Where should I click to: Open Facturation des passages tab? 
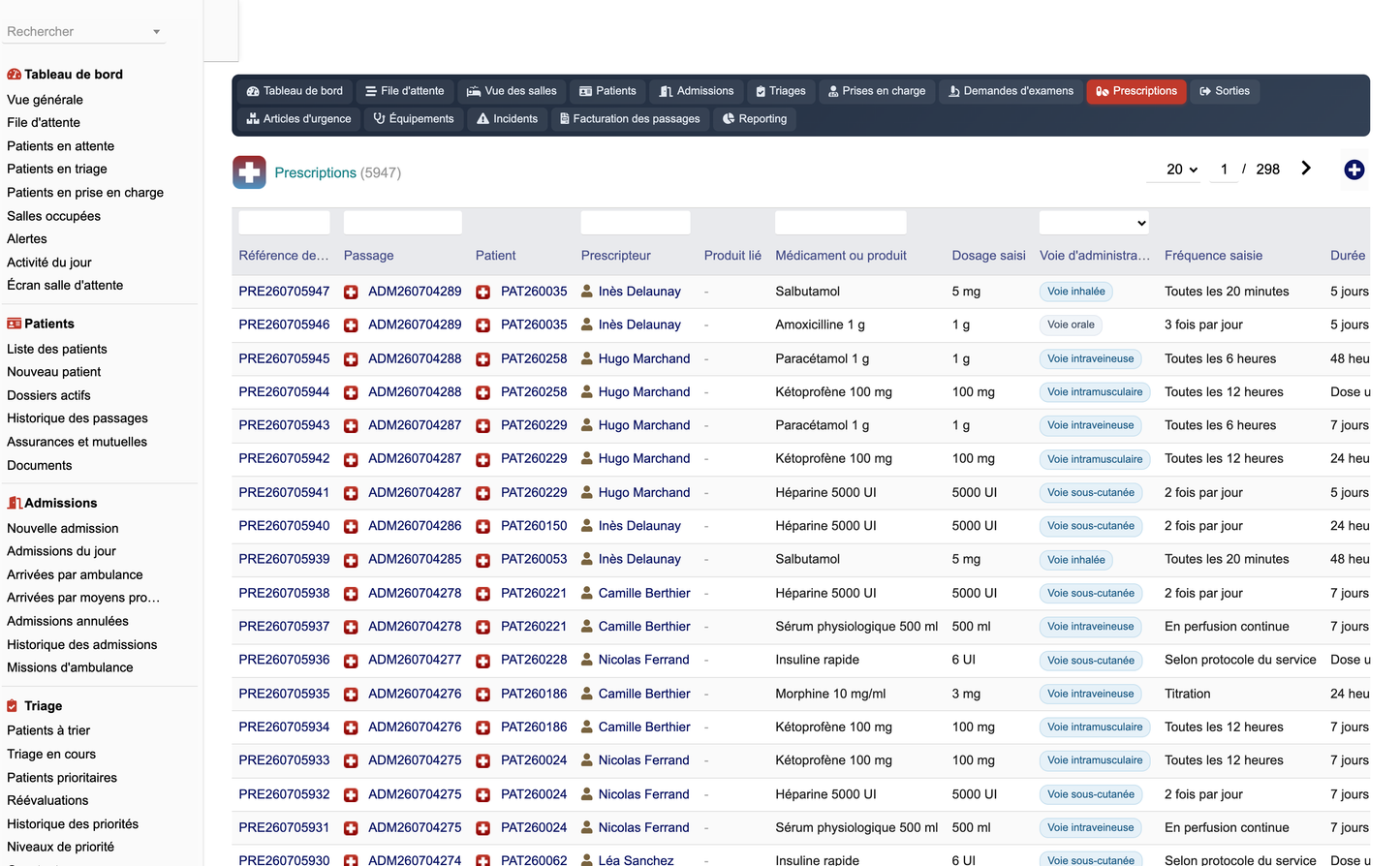pos(630,119)
